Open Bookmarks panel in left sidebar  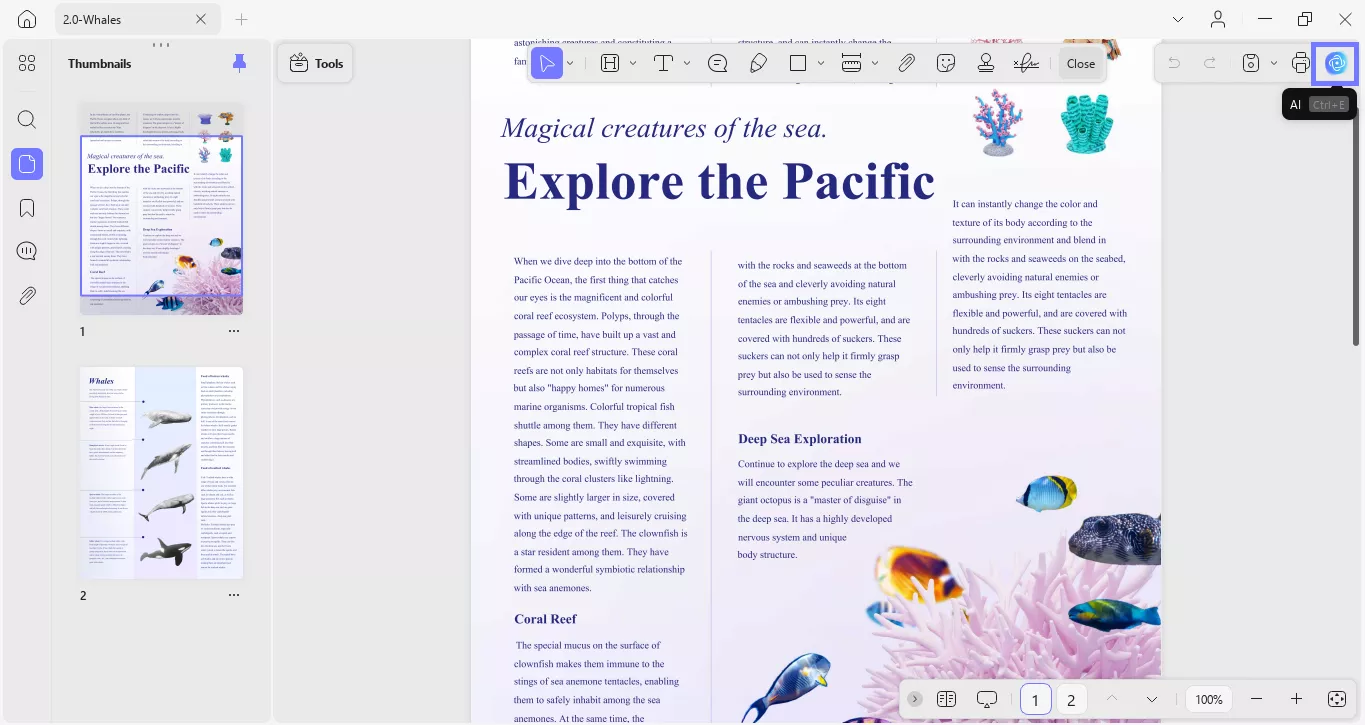pyautogui.click(x=27, y=208)
